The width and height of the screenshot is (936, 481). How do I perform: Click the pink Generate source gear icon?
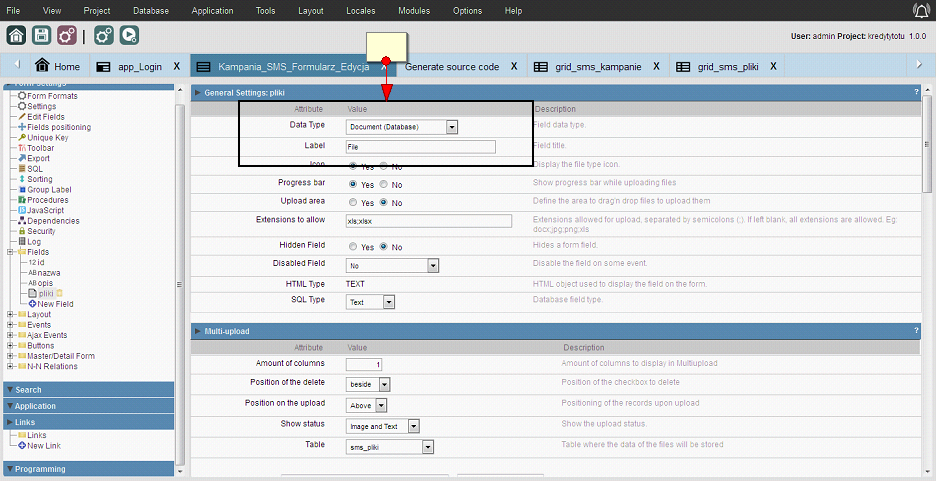66,35
